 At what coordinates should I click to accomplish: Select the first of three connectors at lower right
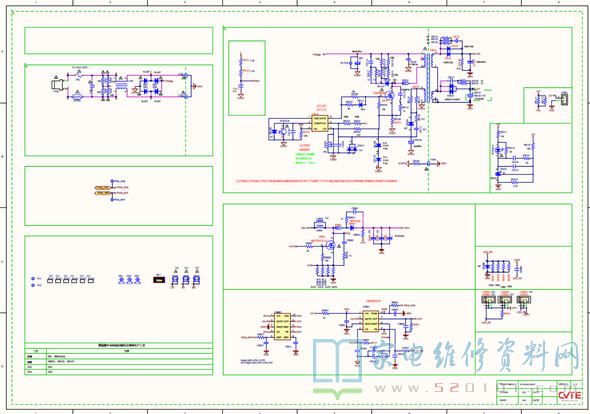(x=488, y=300)
